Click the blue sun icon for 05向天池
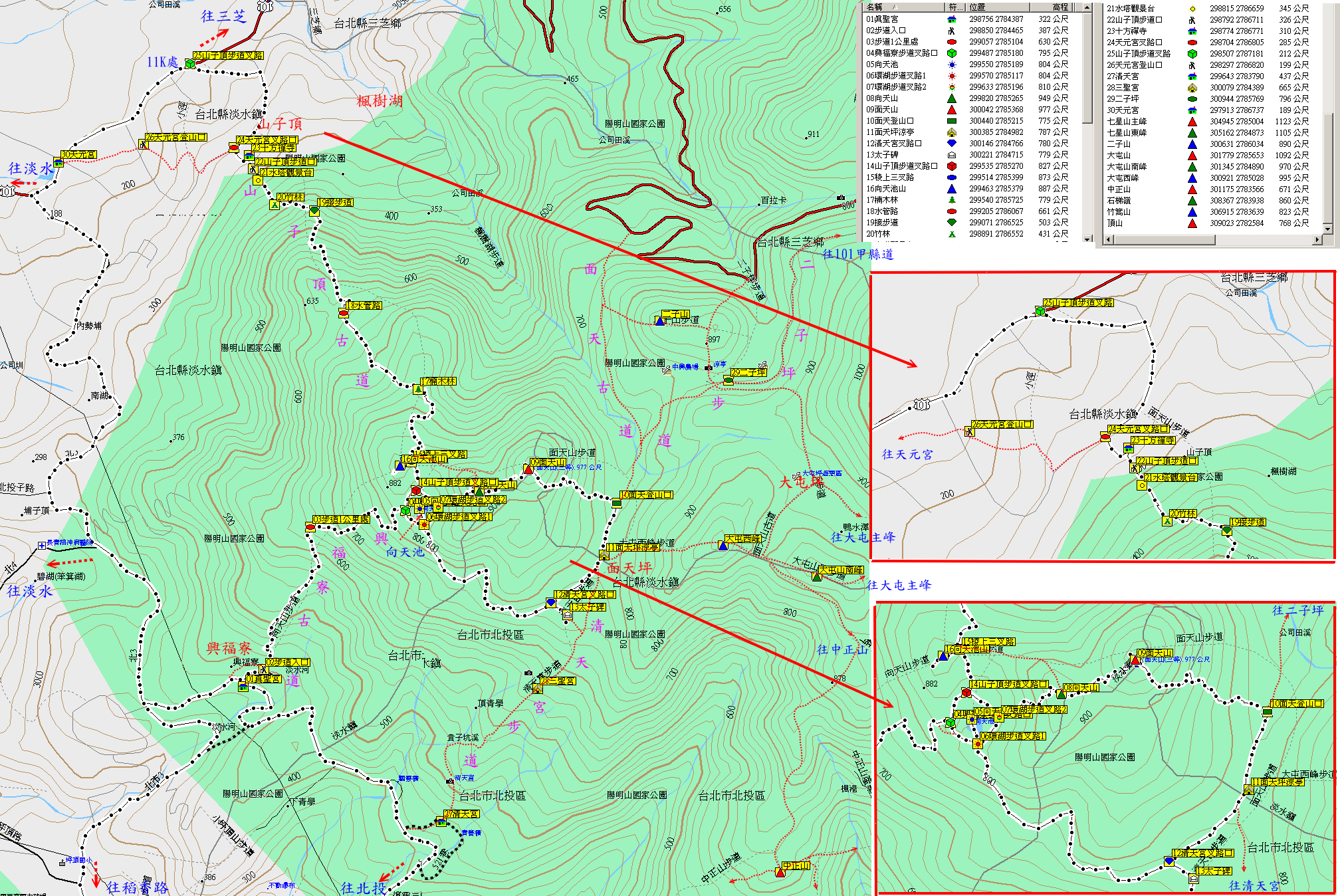 click(x=951, y=64)
